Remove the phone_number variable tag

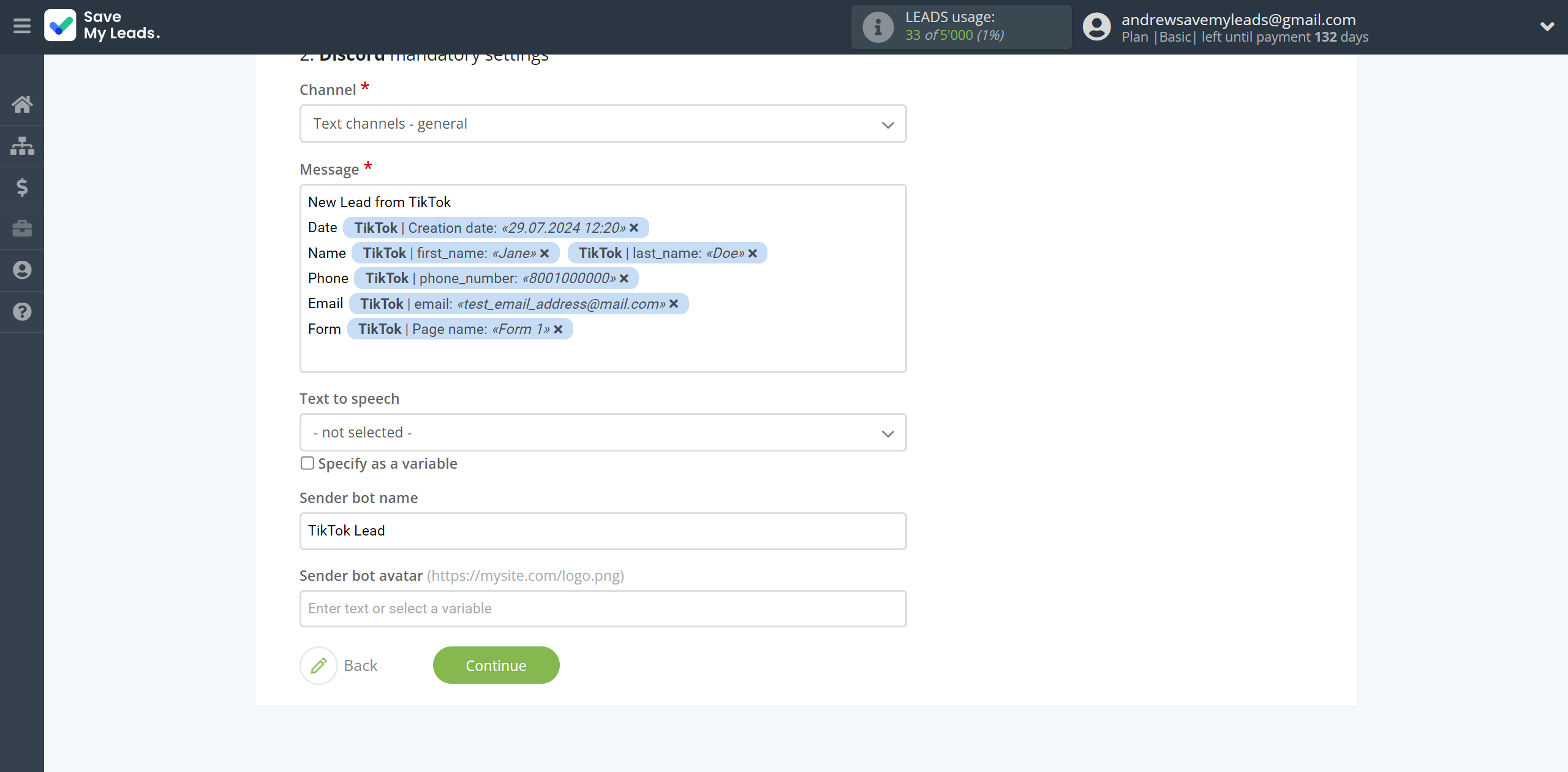coord(624,278)
